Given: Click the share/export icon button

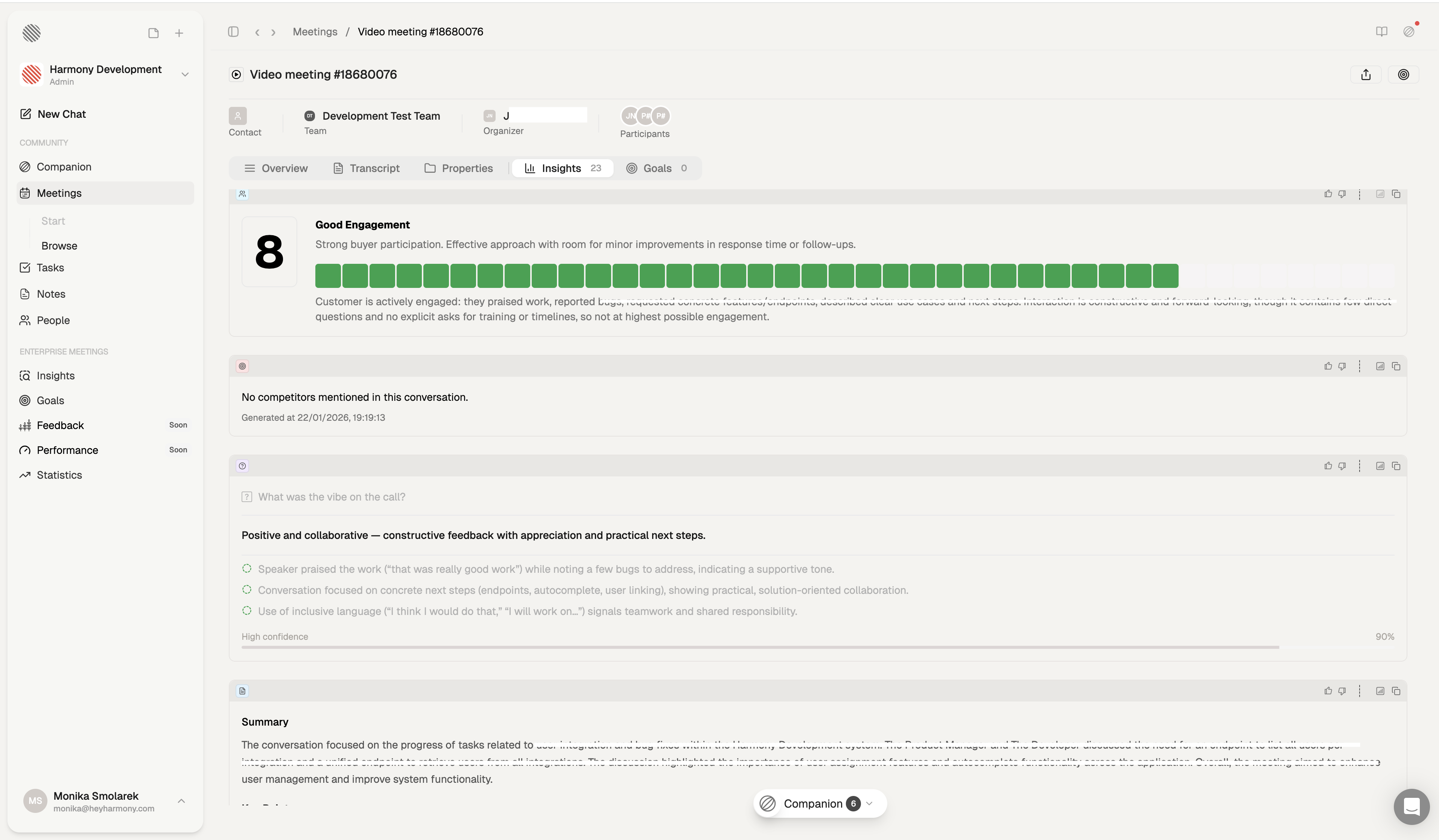Looking at the screenshot, I should 1365,75.
